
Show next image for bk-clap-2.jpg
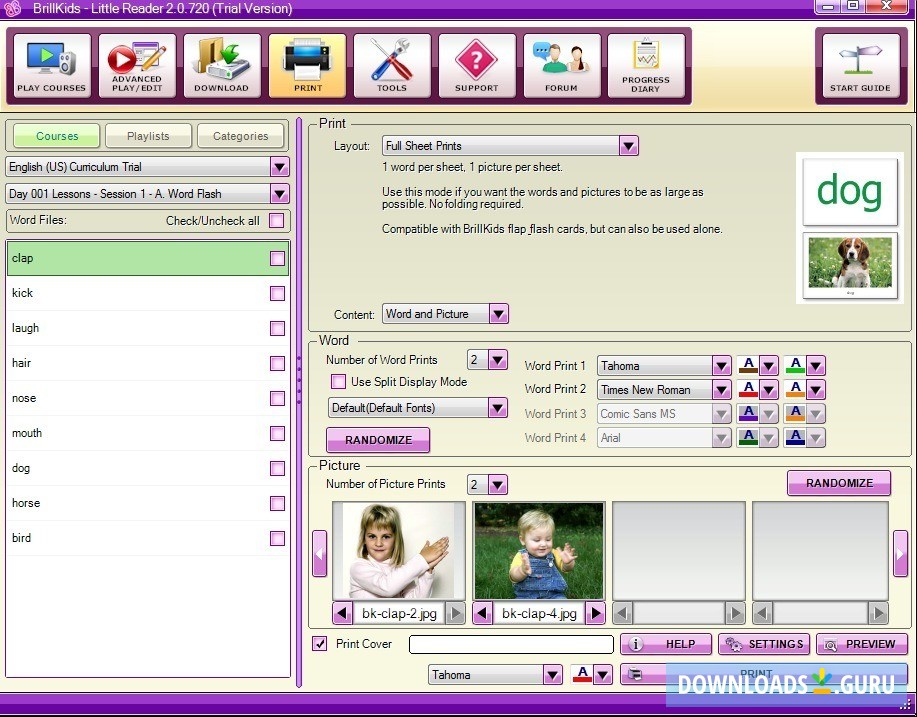(455, 613)
